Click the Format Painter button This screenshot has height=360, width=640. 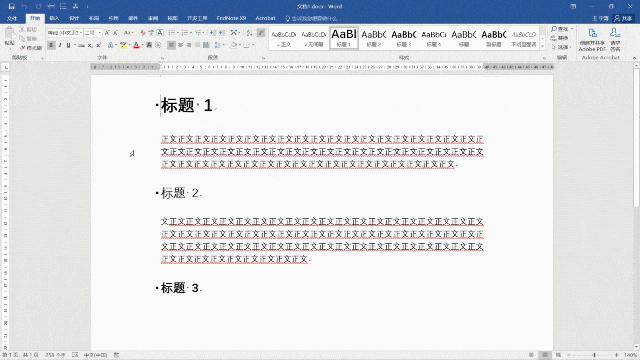[x=31, y=48]
